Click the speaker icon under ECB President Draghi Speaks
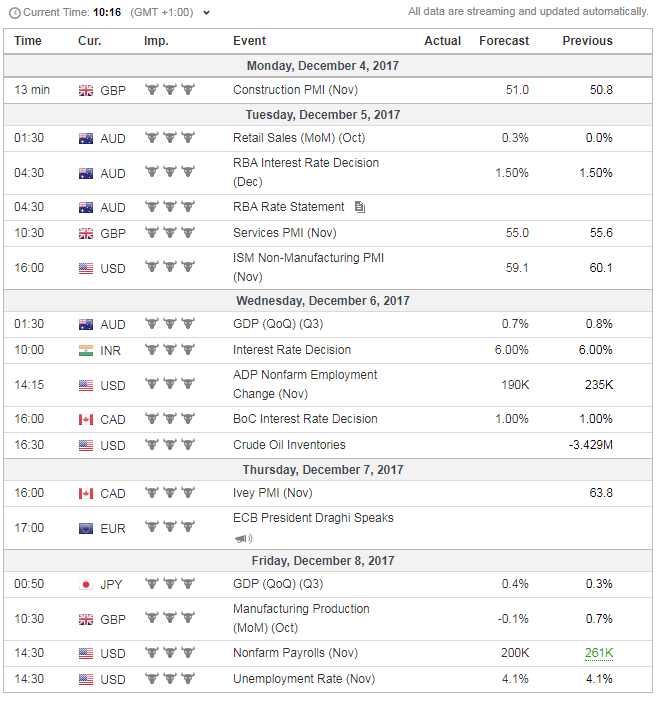 [x=243, y=538]
